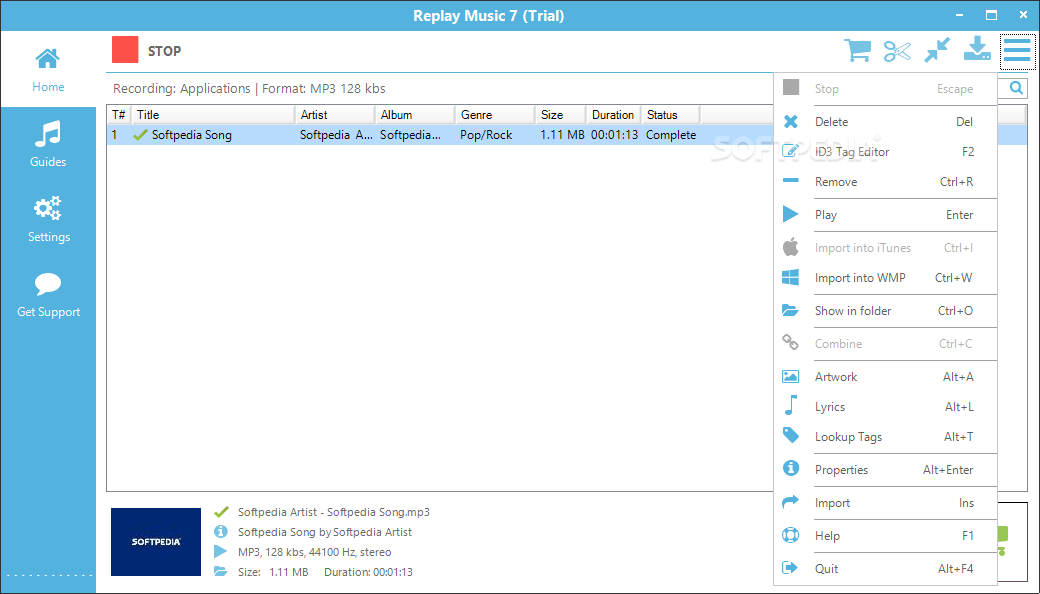
Task: Choose Import with Ins shortcut
Action: 885,503
